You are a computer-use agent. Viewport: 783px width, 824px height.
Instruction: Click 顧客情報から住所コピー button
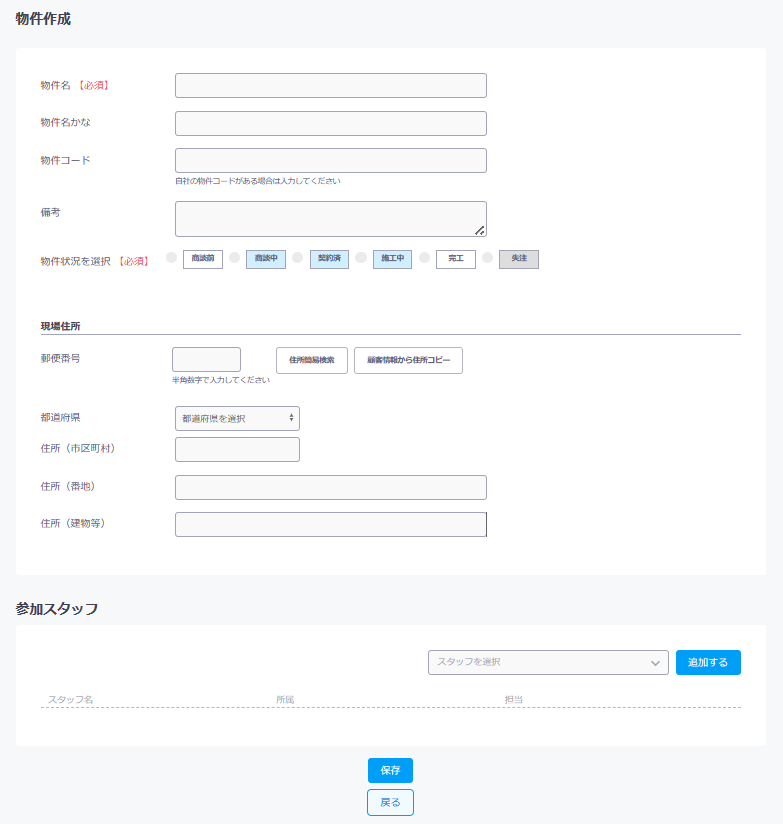[408, 360]
